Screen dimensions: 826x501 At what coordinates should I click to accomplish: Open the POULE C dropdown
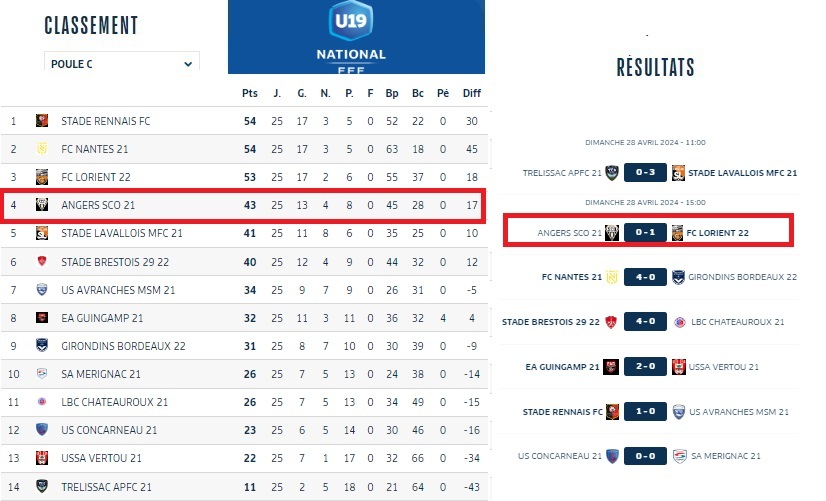121,63
